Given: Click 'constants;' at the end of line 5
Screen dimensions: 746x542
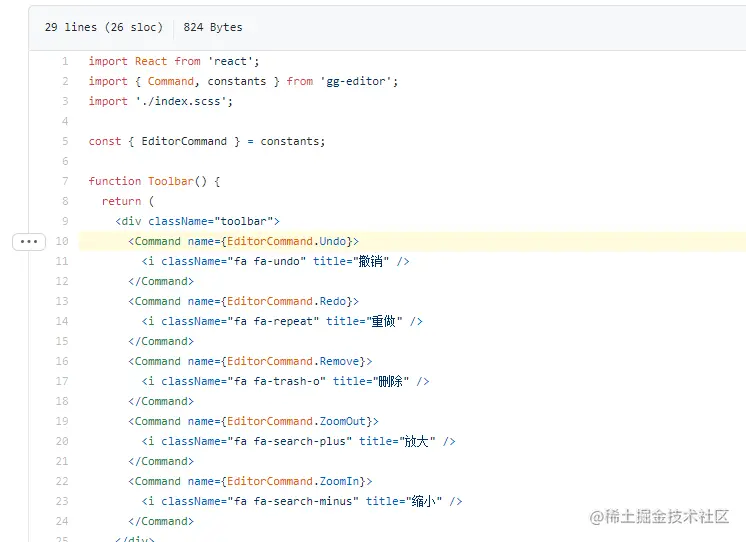Looking at the screenshot, I should 293,141.
